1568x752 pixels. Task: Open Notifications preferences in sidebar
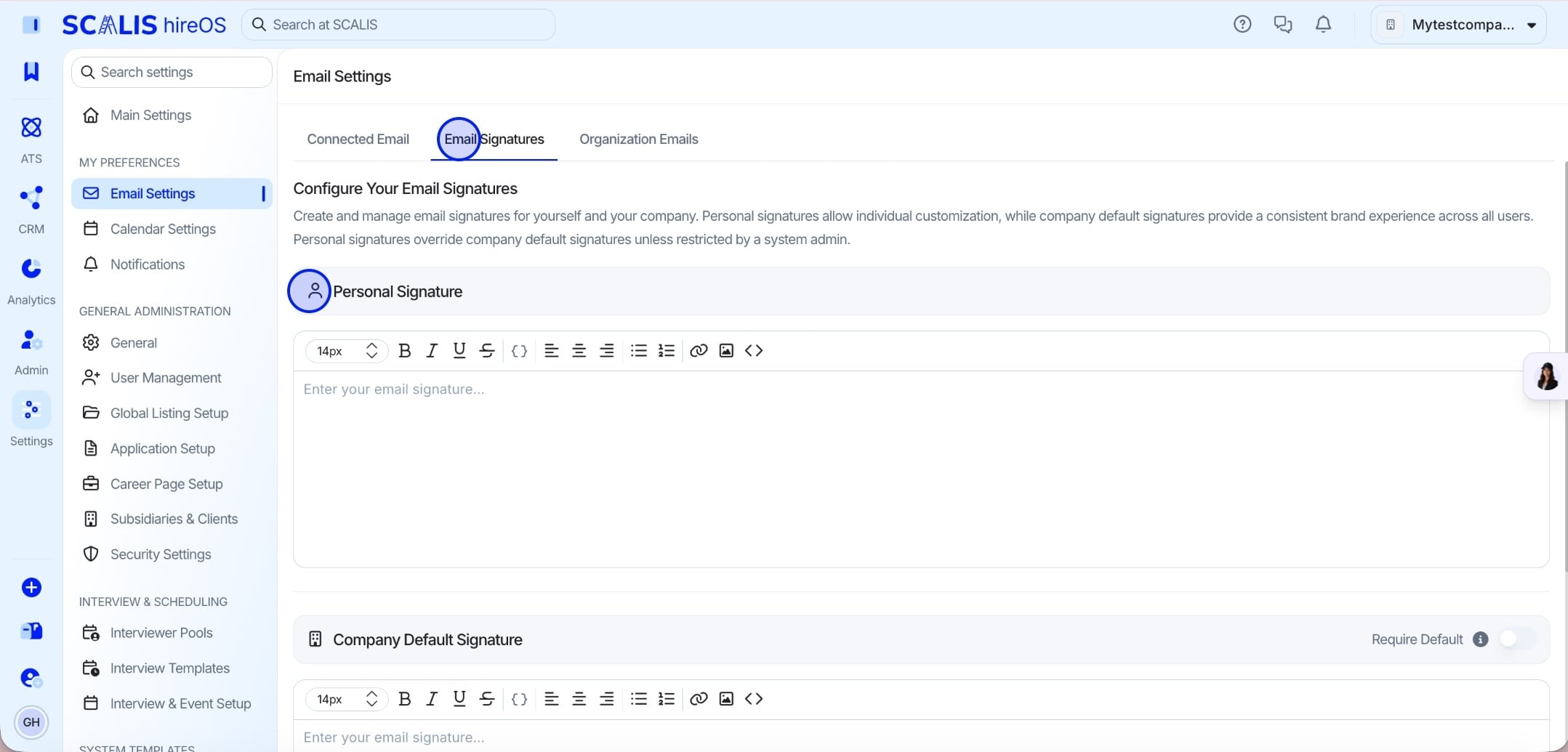coord(172,264)
